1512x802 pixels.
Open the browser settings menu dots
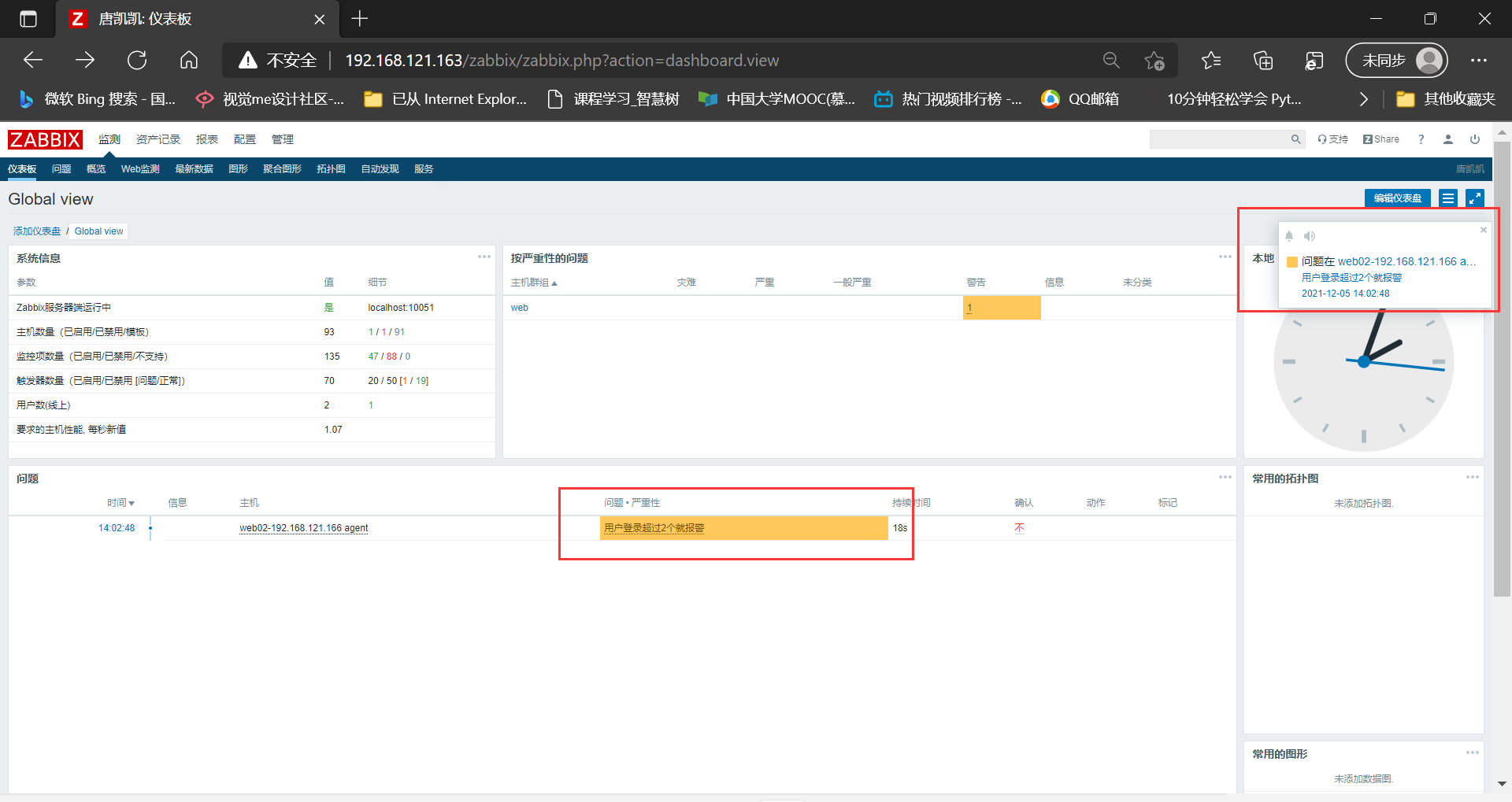click(1479, 60)
